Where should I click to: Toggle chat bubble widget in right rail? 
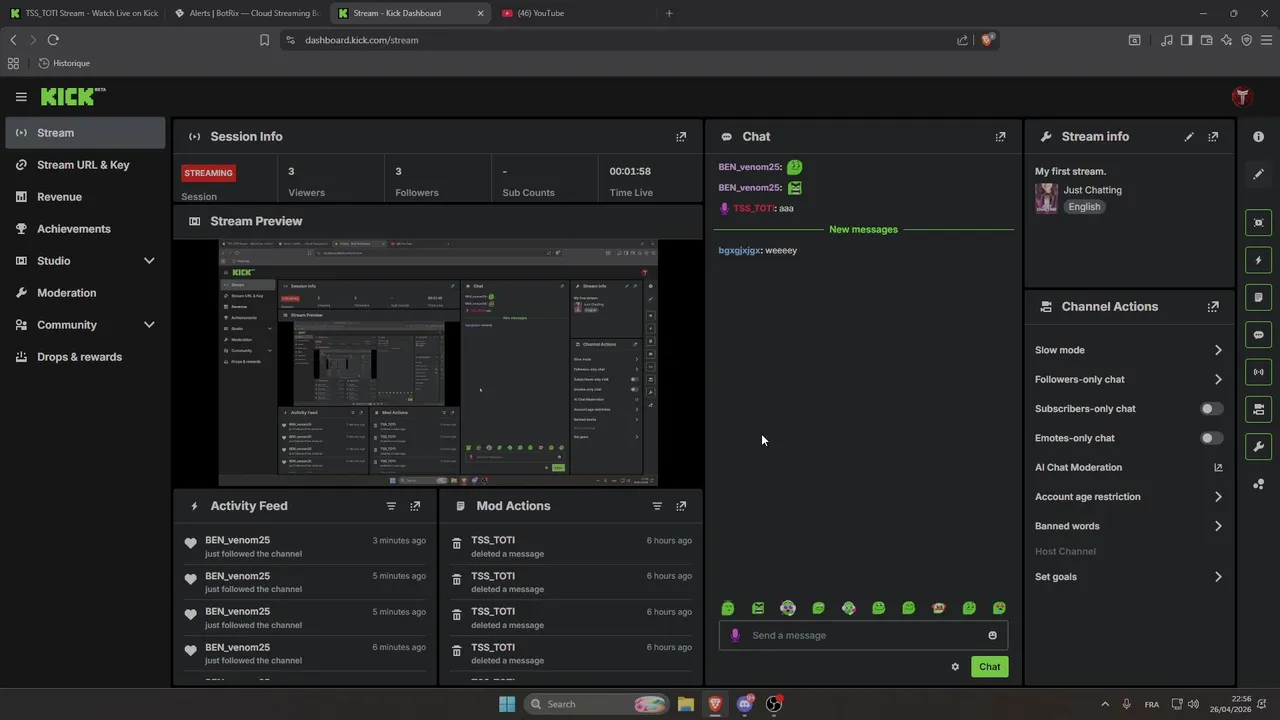click(x=1259, y=335)
